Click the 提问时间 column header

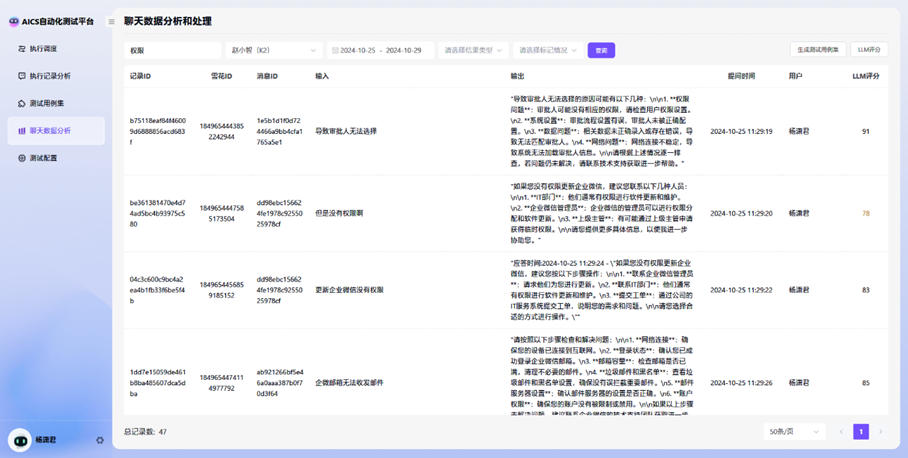click(x=741, y=76)
